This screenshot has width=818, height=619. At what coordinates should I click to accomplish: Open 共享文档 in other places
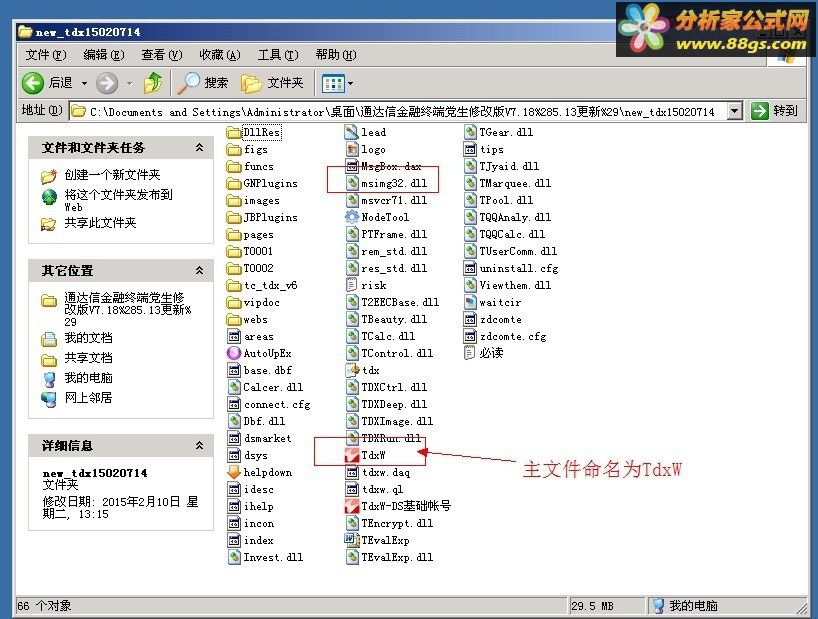(x=88, y=358)
